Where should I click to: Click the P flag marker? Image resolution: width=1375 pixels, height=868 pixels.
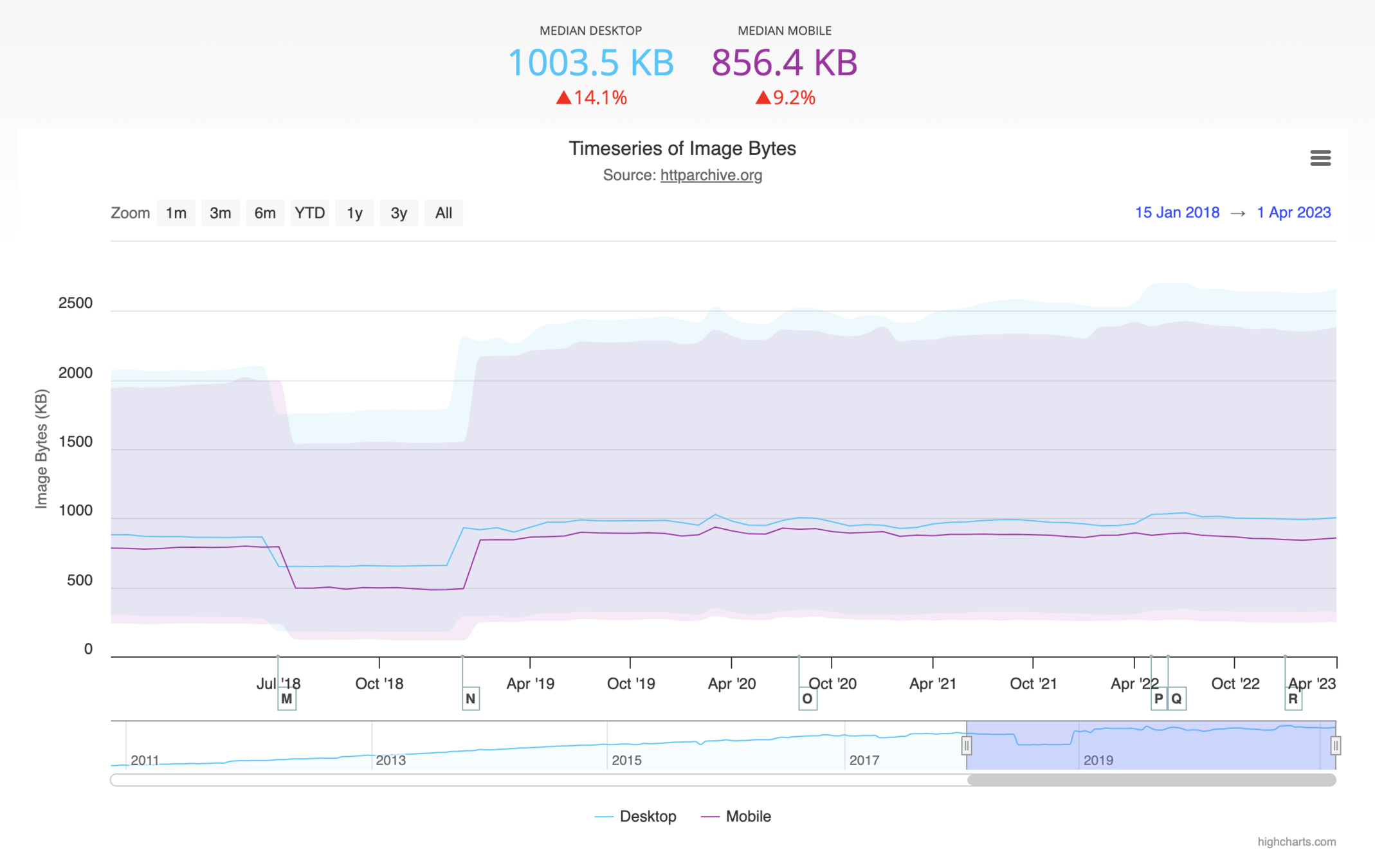1158,699
